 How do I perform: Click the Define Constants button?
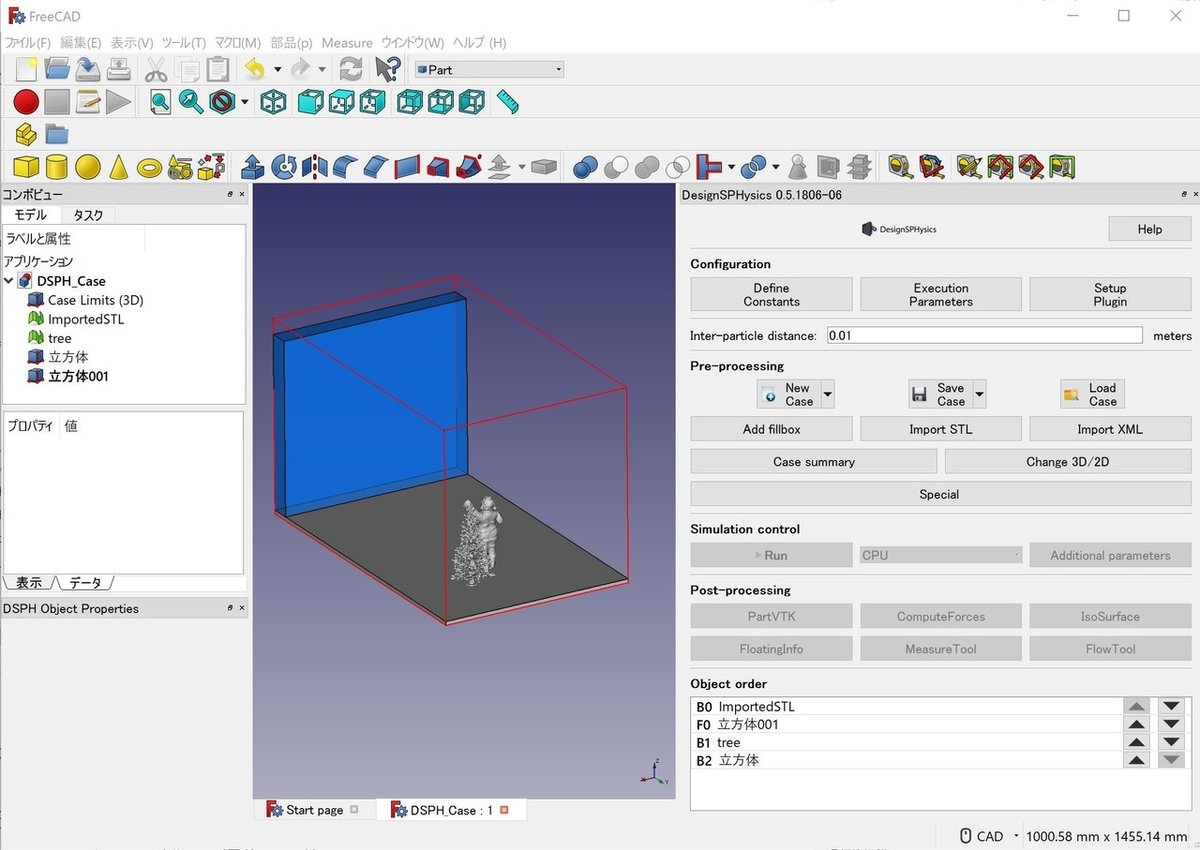(x=771, y=294)
